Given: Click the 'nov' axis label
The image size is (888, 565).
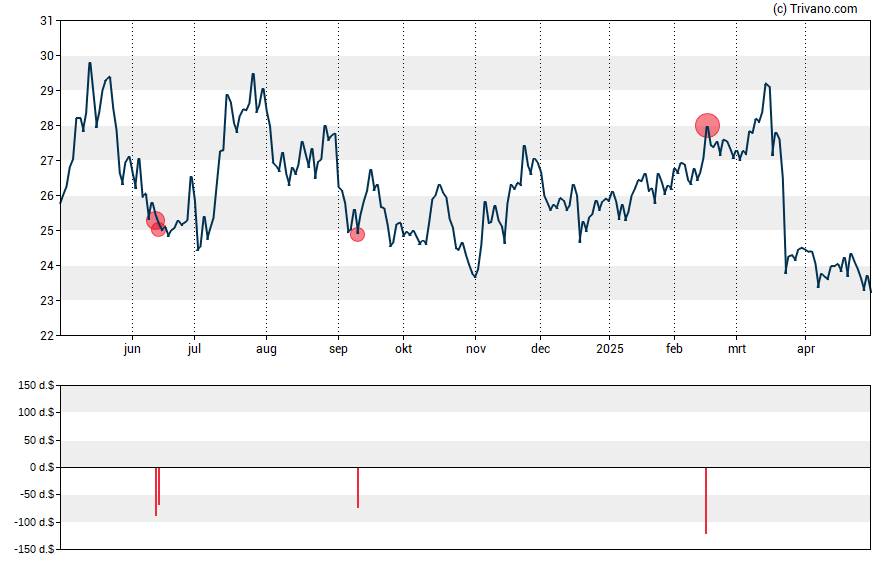Looking at the screenshot, I should 476,349.
